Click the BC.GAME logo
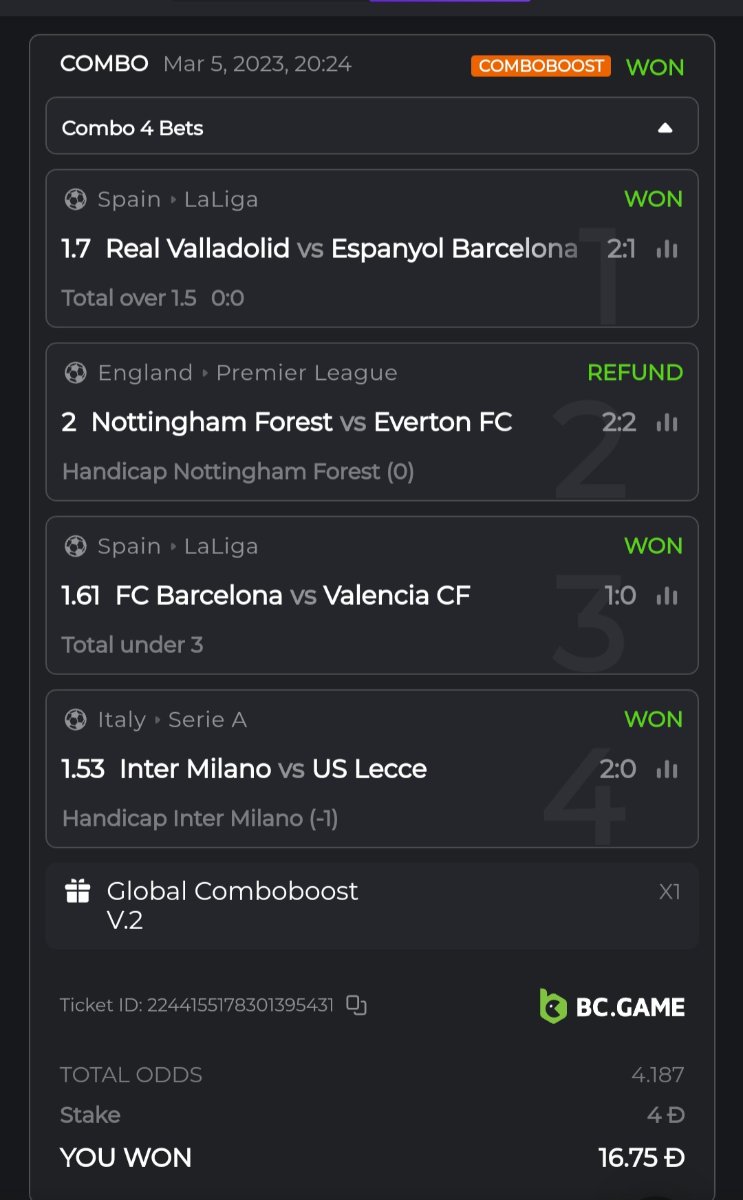This screenshot has height=1200, width=743. pos(612,1006)
